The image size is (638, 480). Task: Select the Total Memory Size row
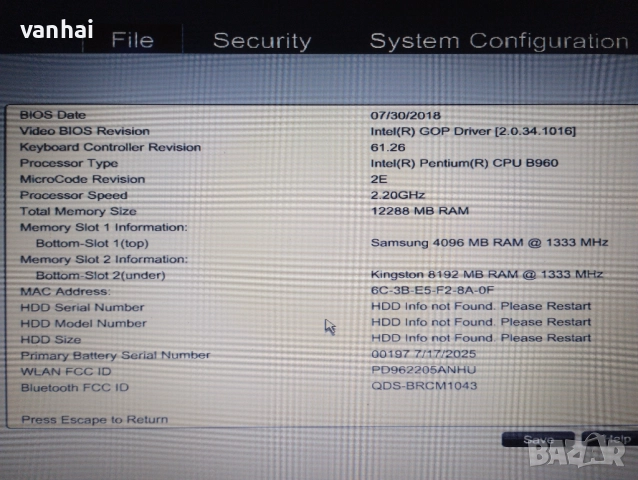point(78,211)
